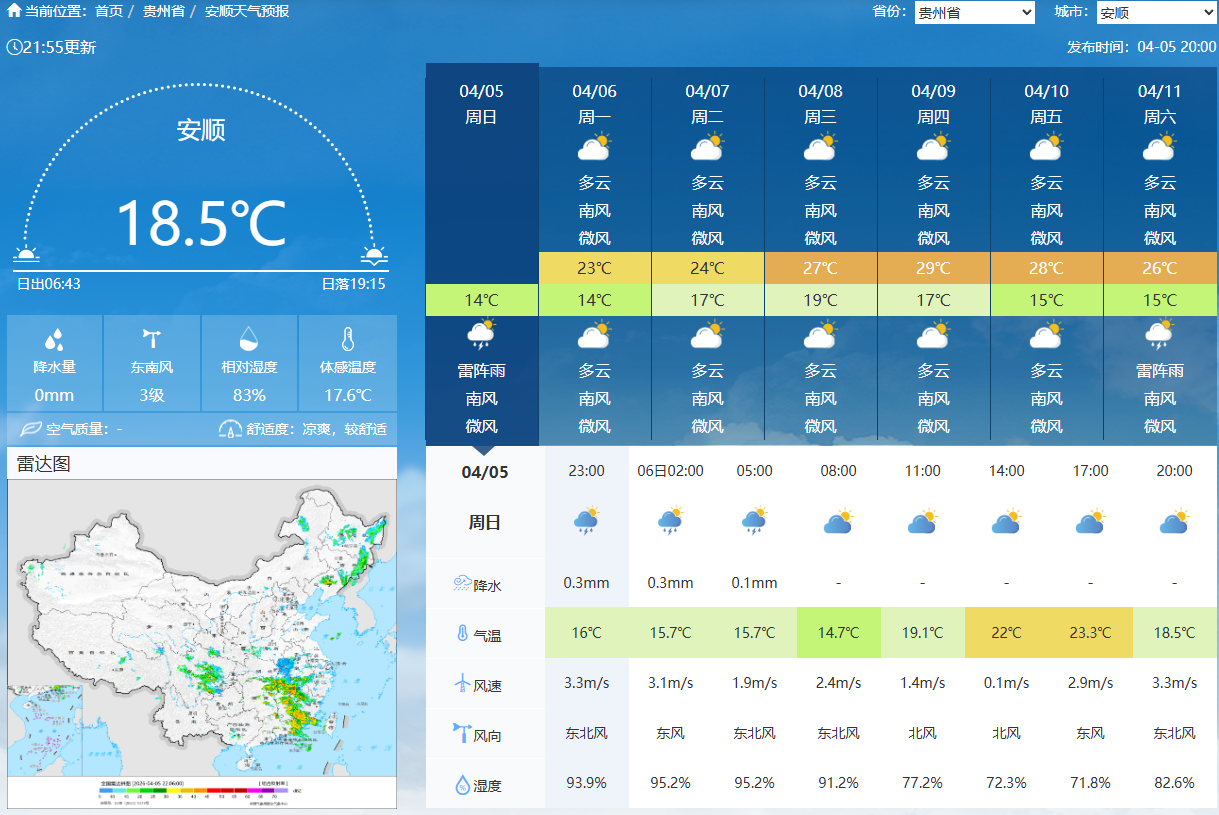Screen dimensions: 1219x815
Task: Select the 04/11 周六 forecast column
Action: (1159, 103)
